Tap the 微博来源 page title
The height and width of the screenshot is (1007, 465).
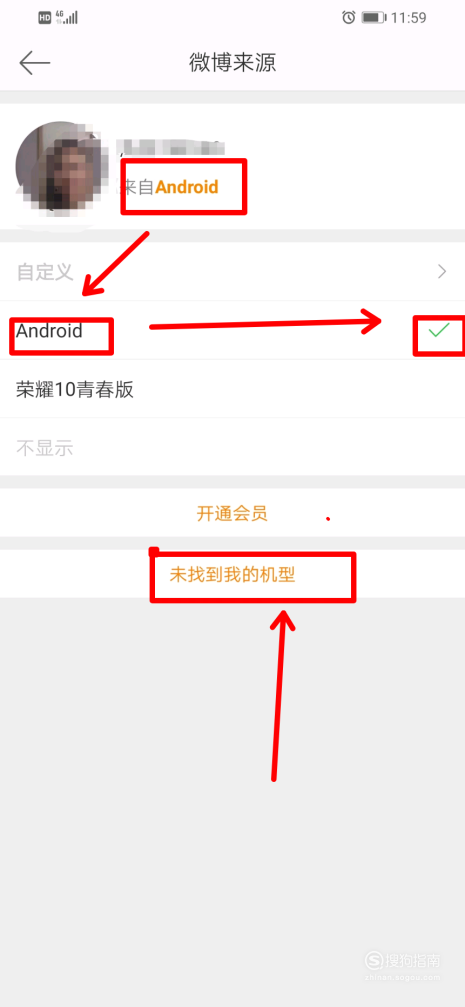[232, 63]
